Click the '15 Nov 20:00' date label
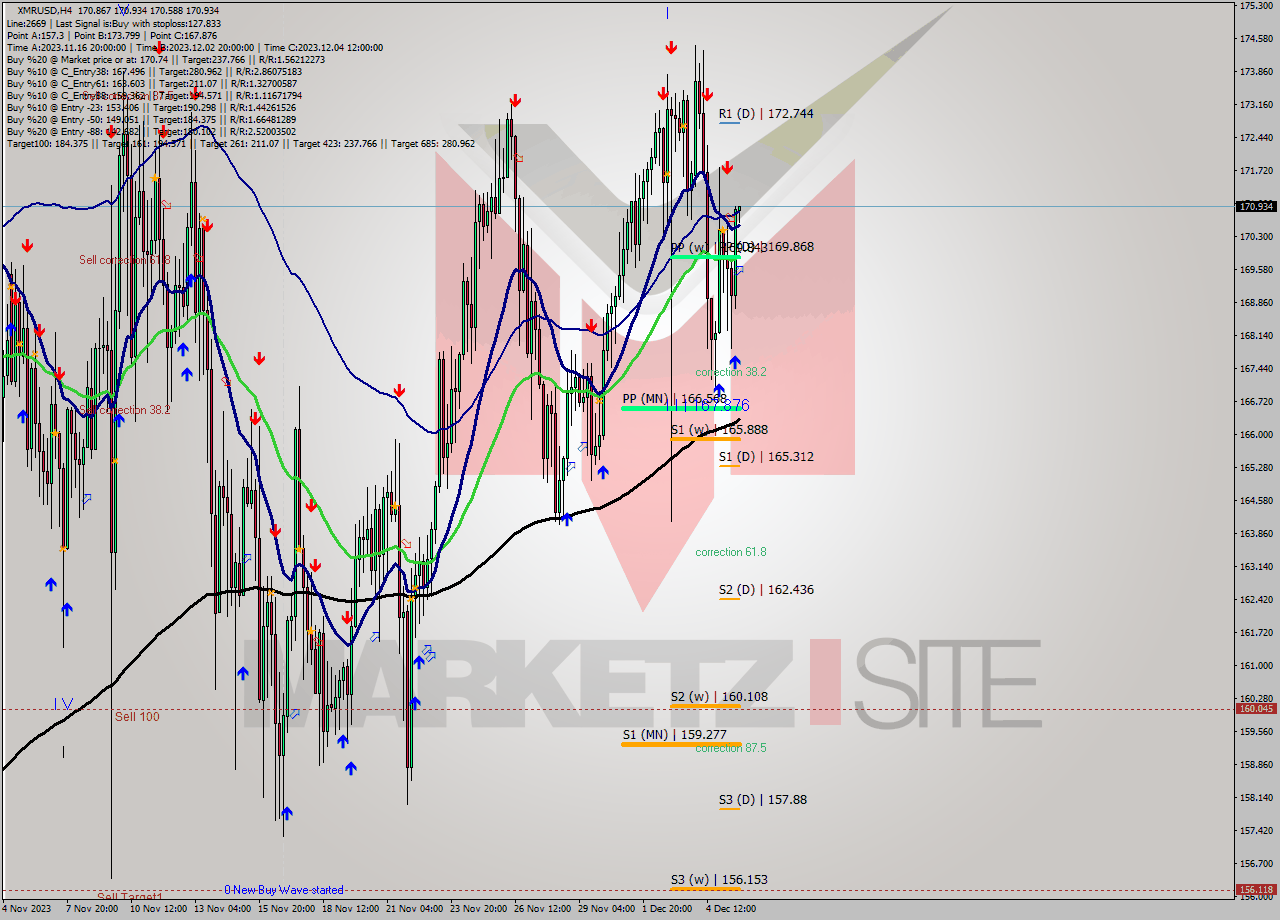The height and width of the screenshot is (920, 1280). pyautogui.click(x=287, y=909)
